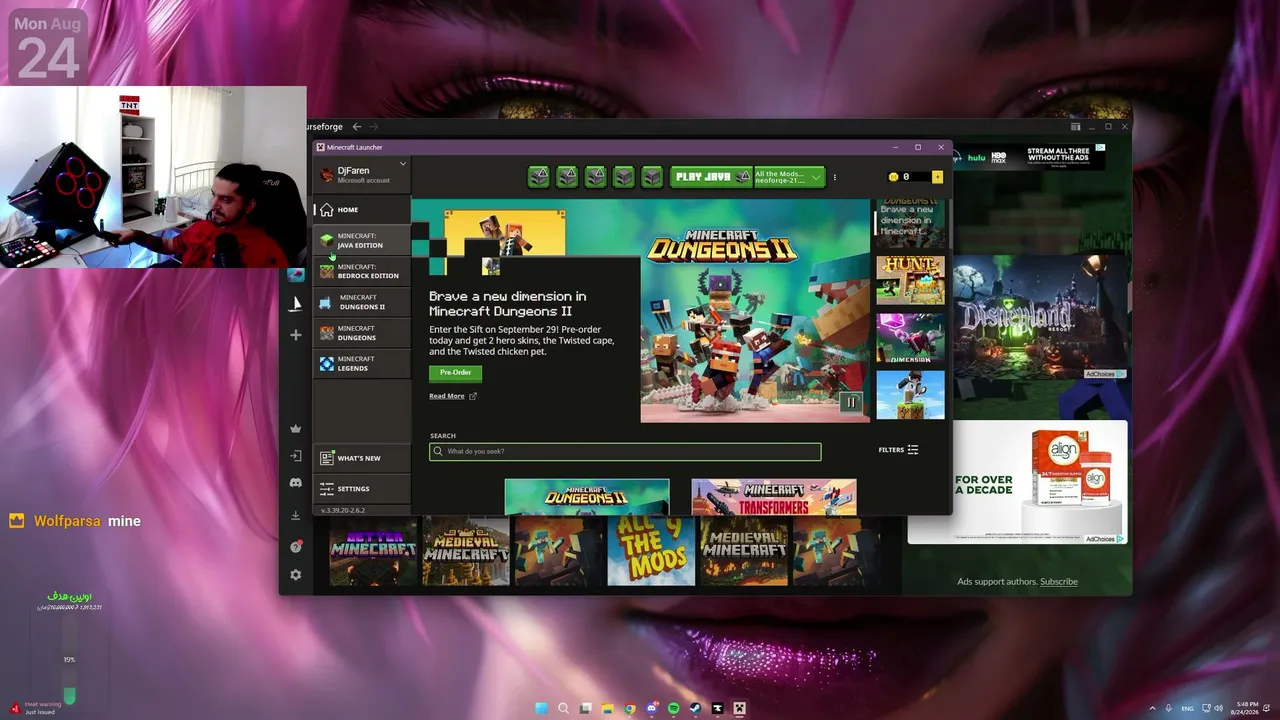
Task: Open What's New in the launcher
Action: tap(361, 458)
